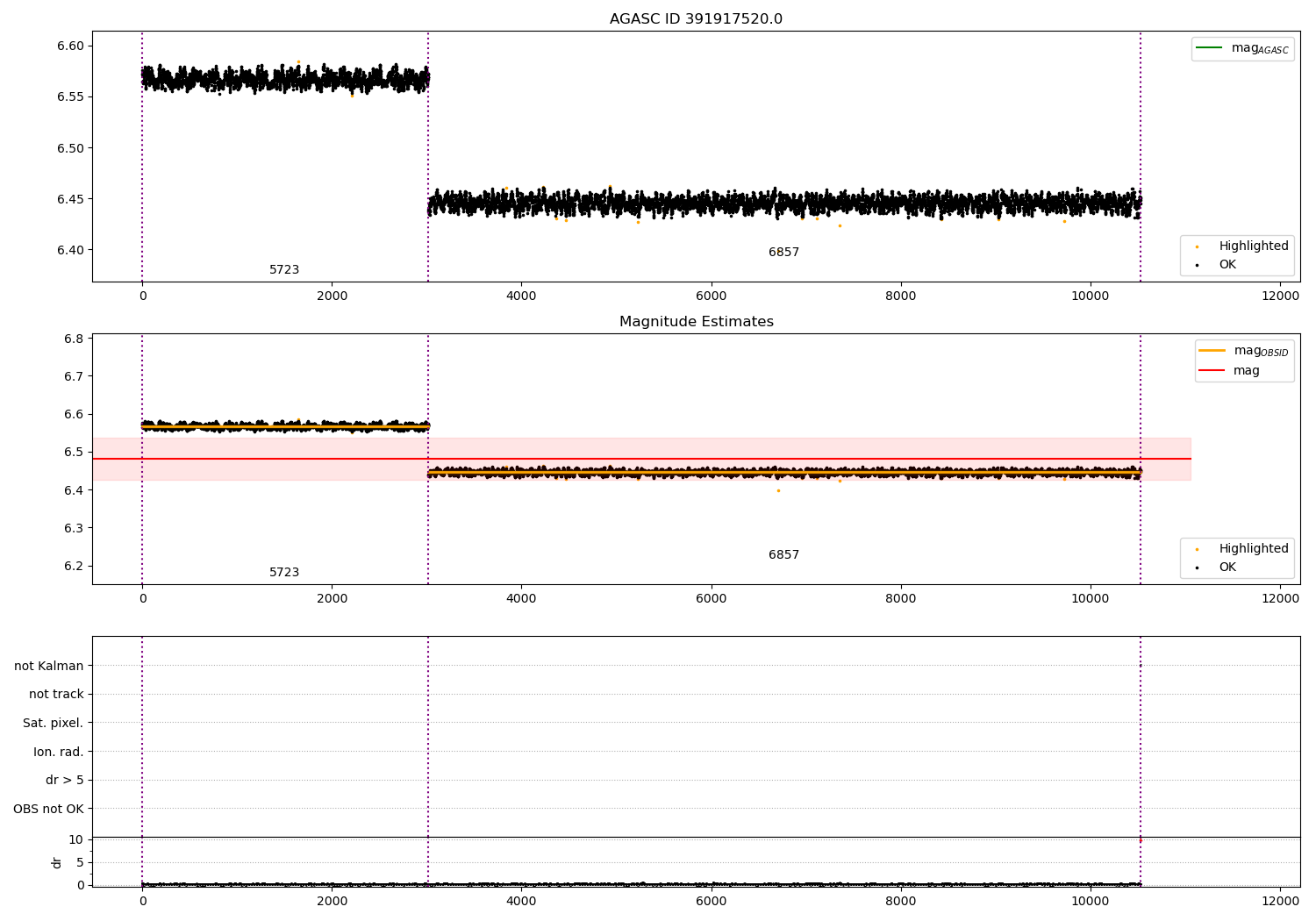Click the 6.40 y-axis tick in top plot
Viewport: 1316px width, 921px height.
[70, 250]
